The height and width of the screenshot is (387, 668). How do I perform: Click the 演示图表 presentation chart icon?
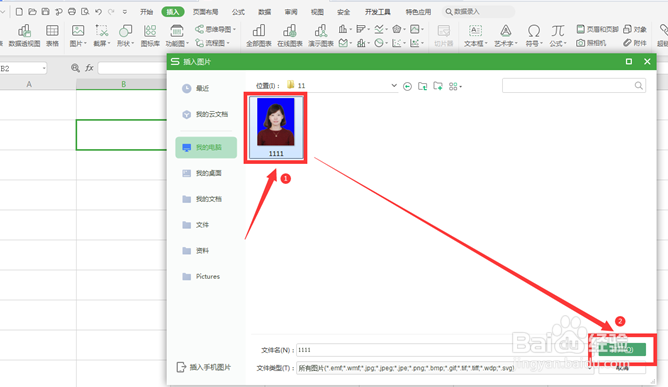tap(321, 35)
